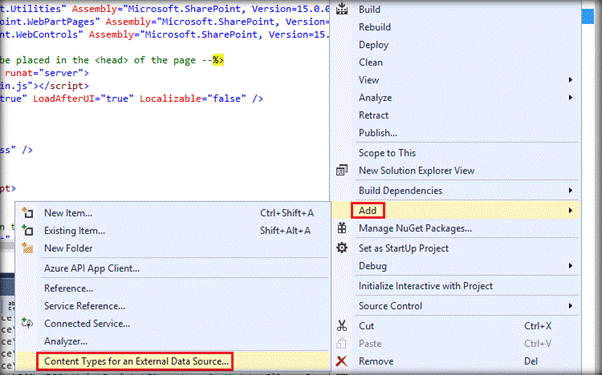Expand the Build Dependencies submenu arrow

point(571,190)
